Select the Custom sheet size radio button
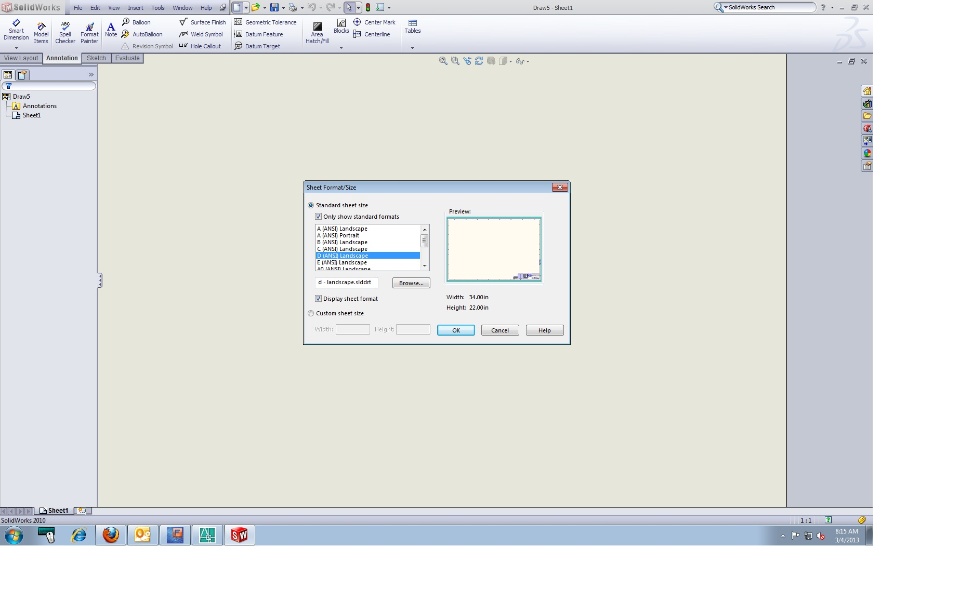This screenshot has height=600, width=960. click(311, 313)
